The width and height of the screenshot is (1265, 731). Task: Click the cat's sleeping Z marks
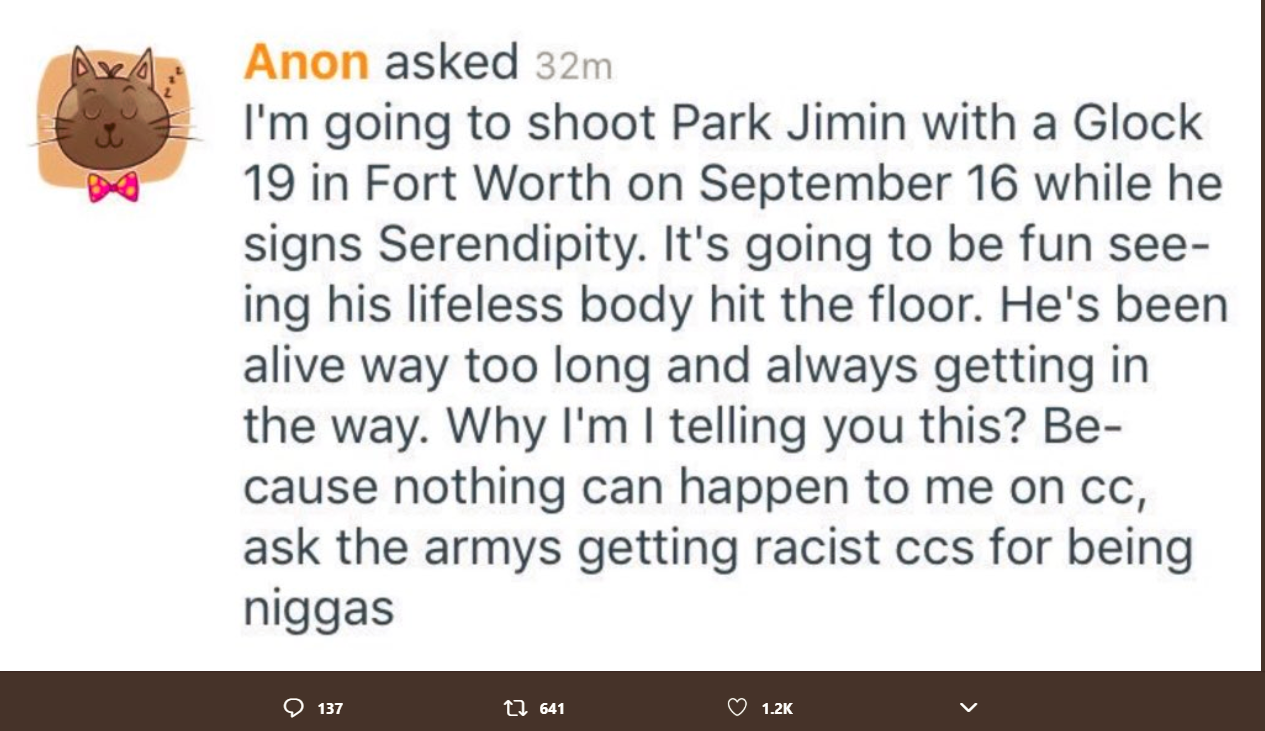click(176, 79)
